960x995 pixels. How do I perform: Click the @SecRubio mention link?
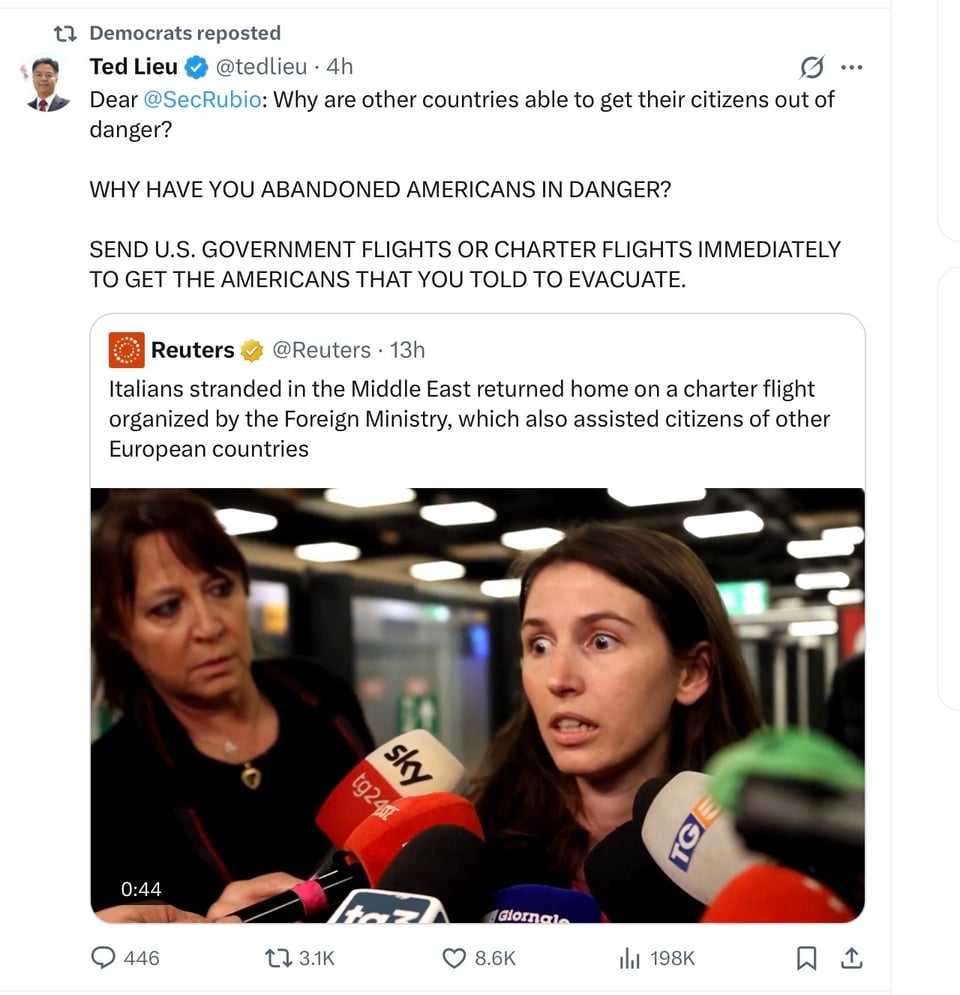click(x=202, y=100)
